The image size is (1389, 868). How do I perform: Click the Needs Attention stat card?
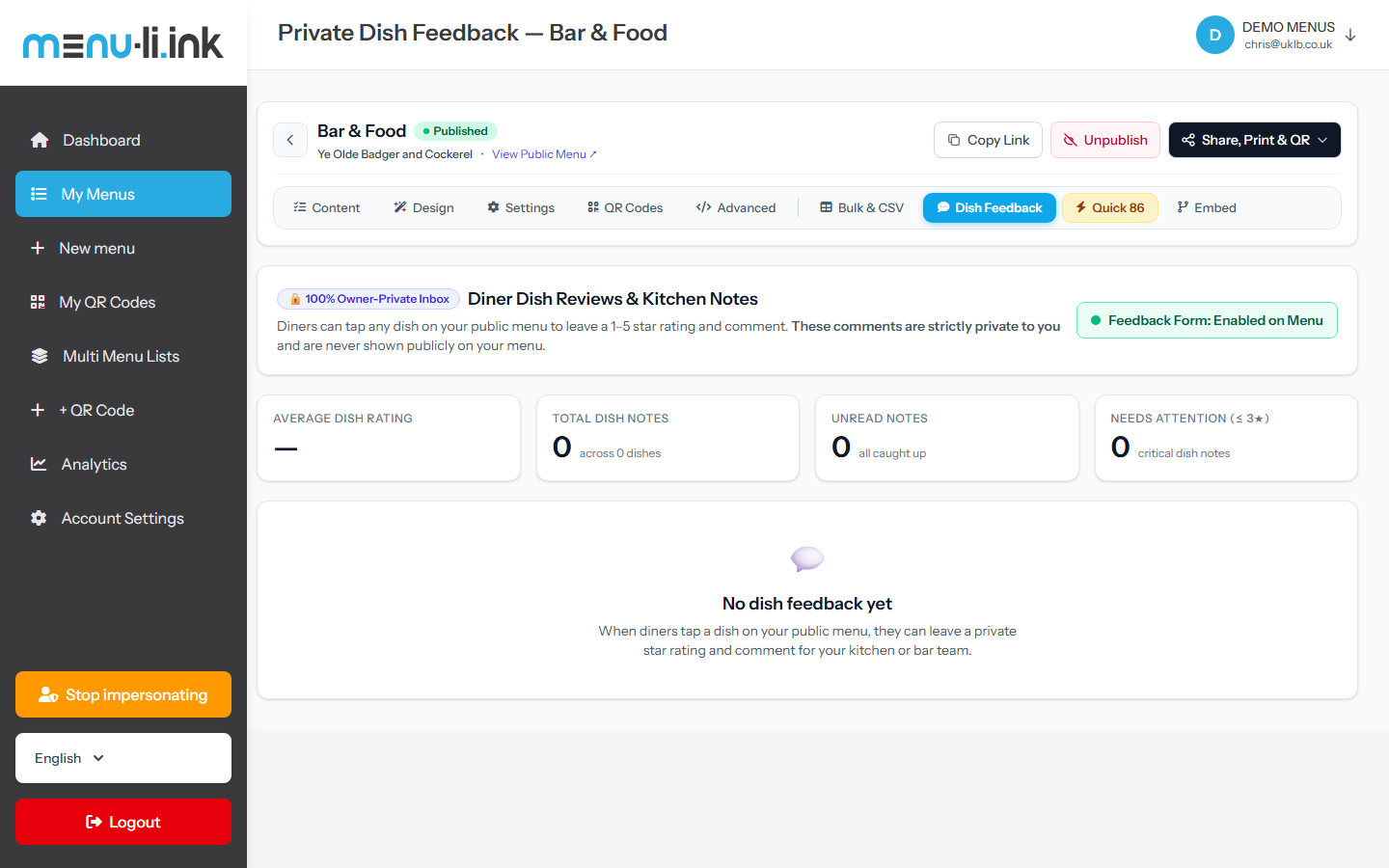pos(1226,438)
